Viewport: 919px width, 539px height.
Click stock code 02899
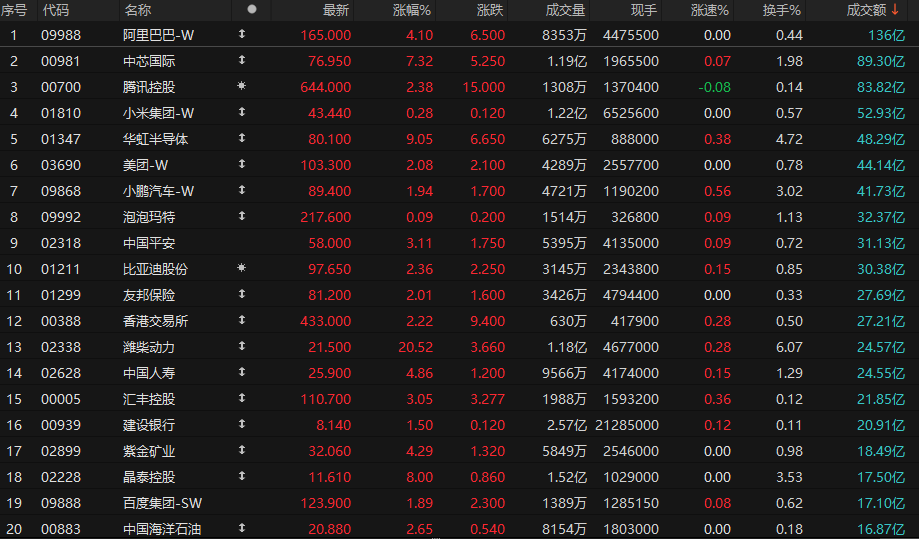(61, 451)
